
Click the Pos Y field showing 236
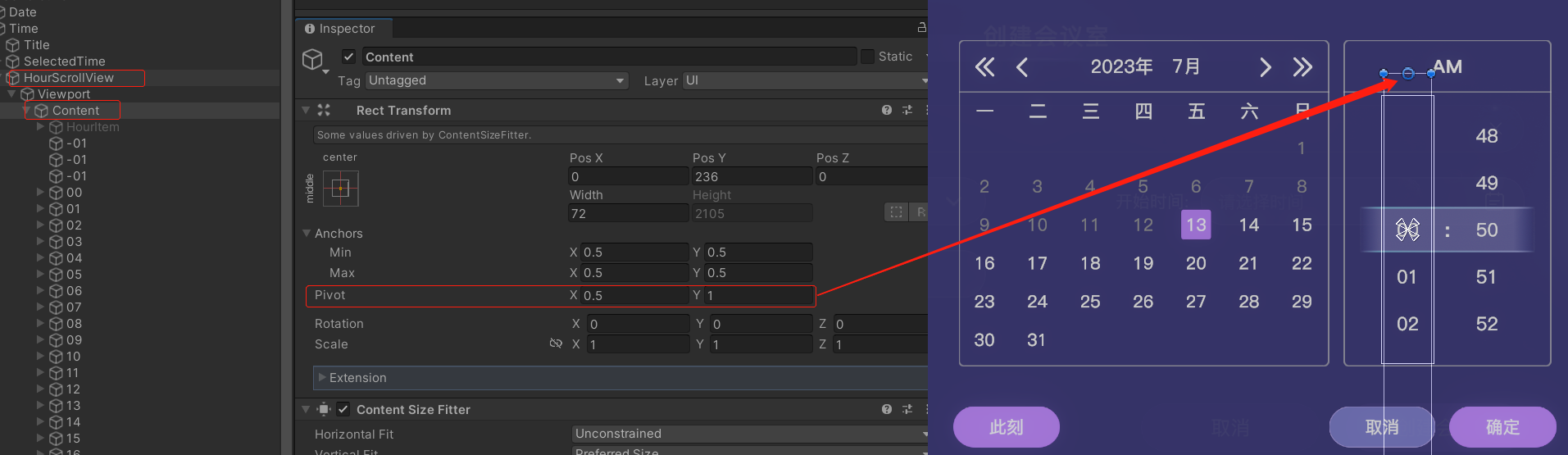coord(752,176)
